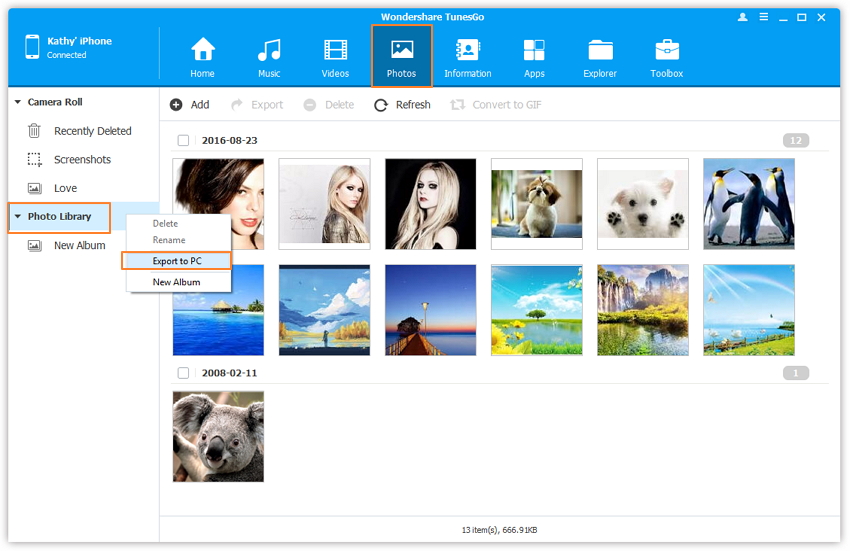Click the Add button
The width and height of the screenshot is (850, 551).
(189, 105)
